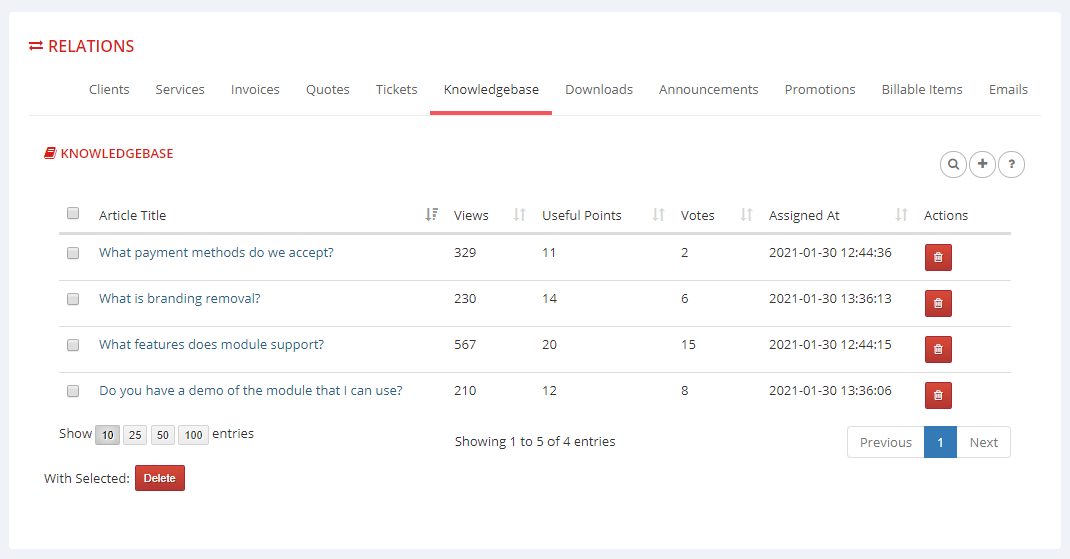Click the plus icon to add article
The height and width of the screenshot is (559, 1070).
coord(983,164)
